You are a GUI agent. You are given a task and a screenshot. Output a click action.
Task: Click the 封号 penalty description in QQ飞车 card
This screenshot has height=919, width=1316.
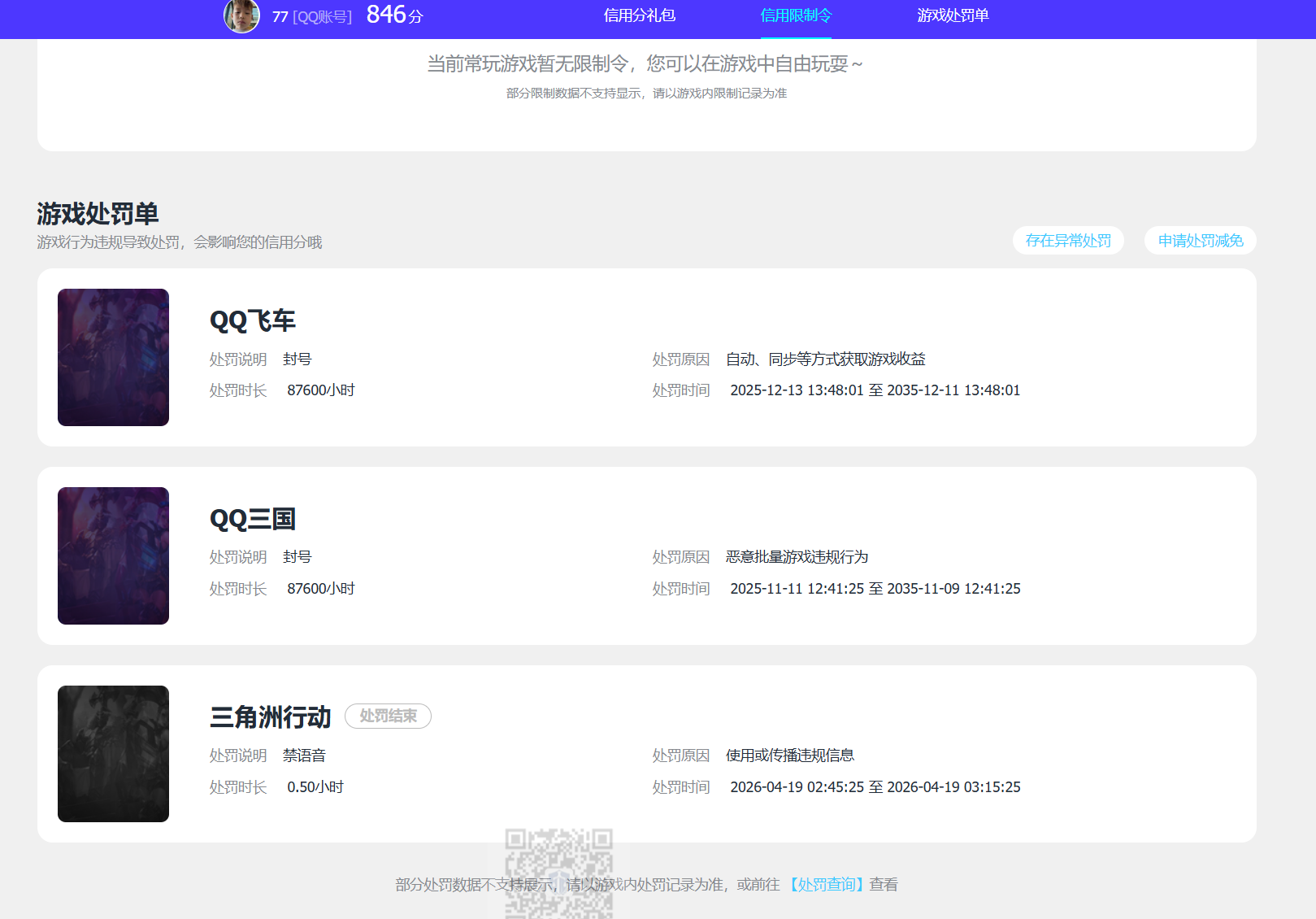[x=298, y=359]
